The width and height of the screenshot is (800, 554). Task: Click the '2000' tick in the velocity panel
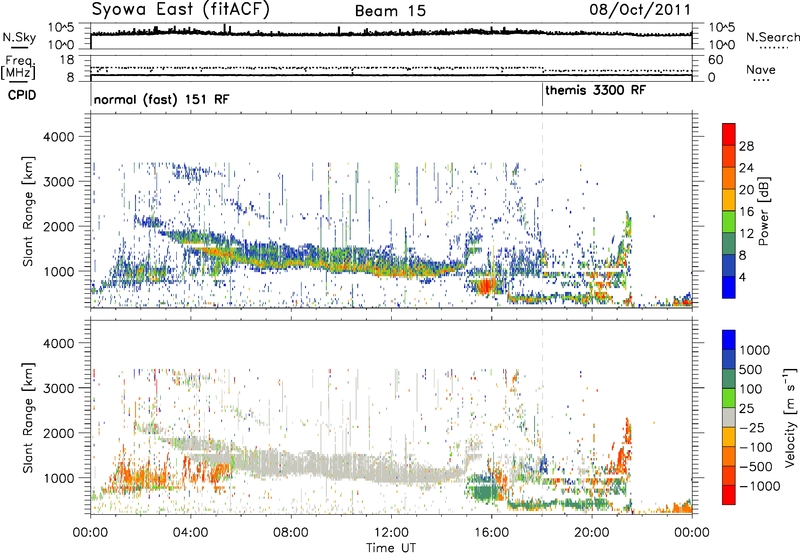coord(59,433)
